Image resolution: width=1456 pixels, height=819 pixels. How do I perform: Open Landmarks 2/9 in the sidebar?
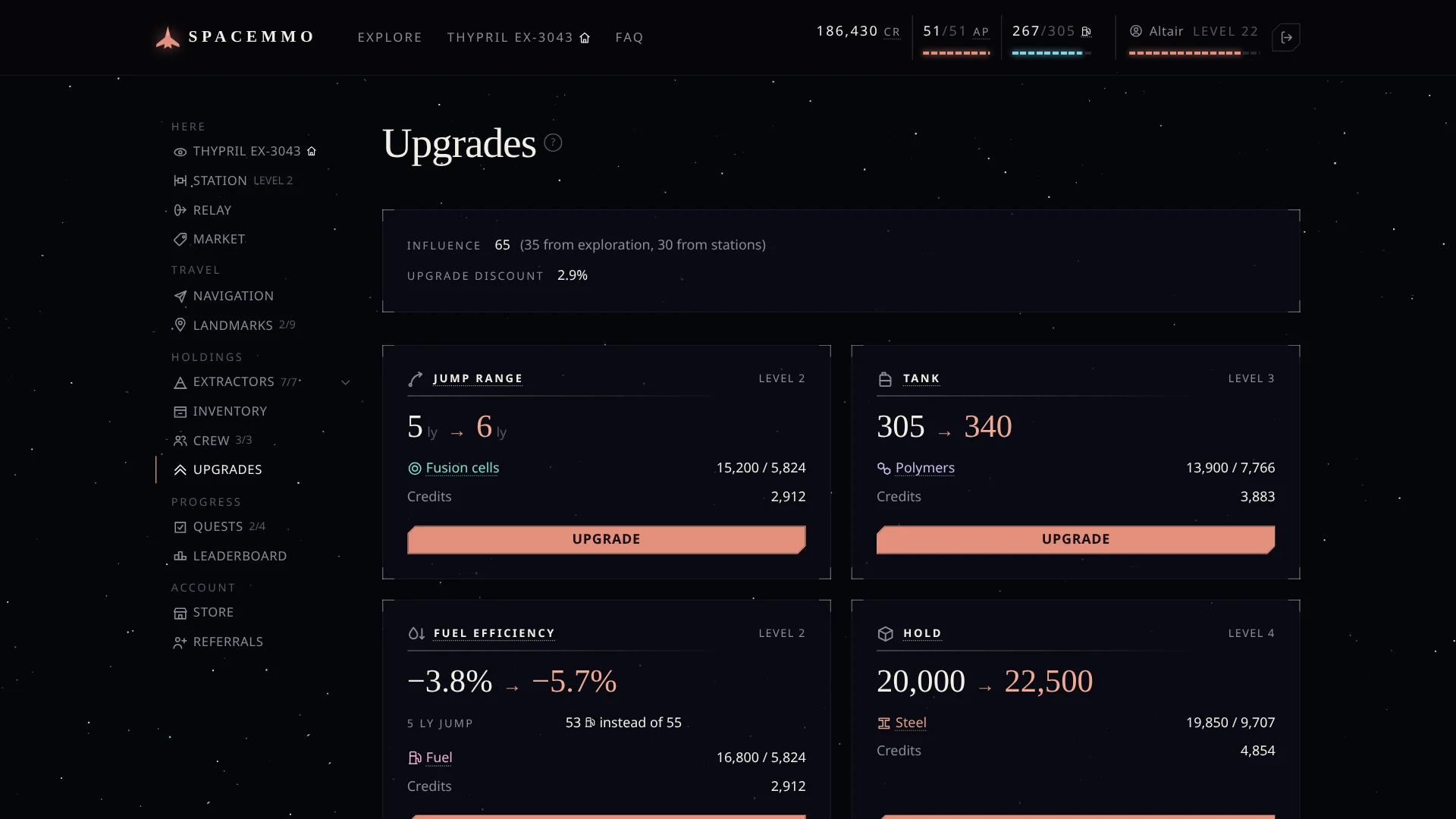[234, 325]
